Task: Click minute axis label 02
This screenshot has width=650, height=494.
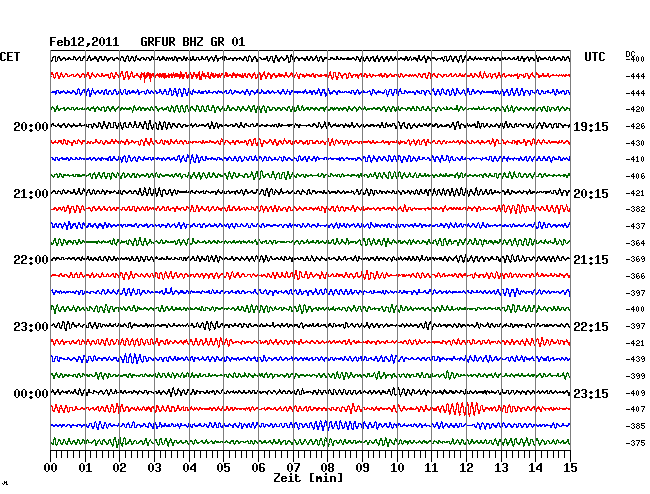Action: pos(119,468)
